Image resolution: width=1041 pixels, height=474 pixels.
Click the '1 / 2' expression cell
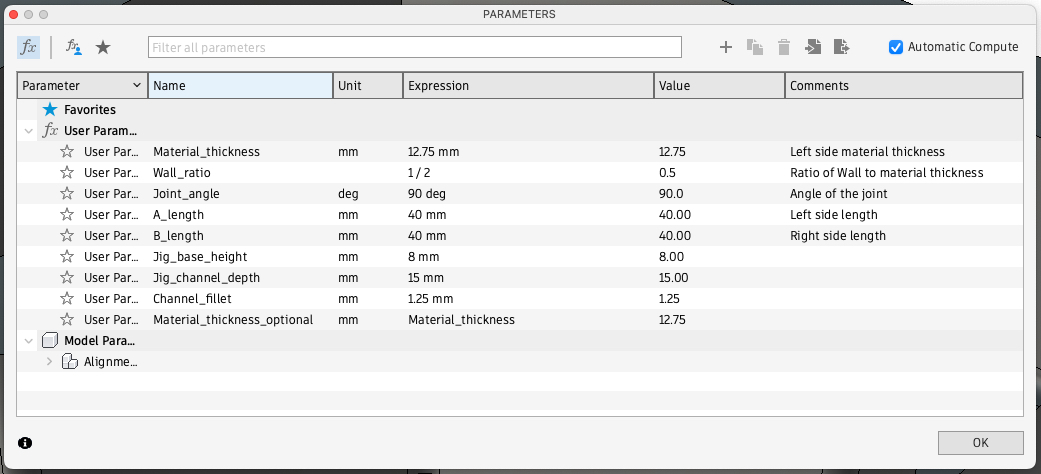(528, 173)
